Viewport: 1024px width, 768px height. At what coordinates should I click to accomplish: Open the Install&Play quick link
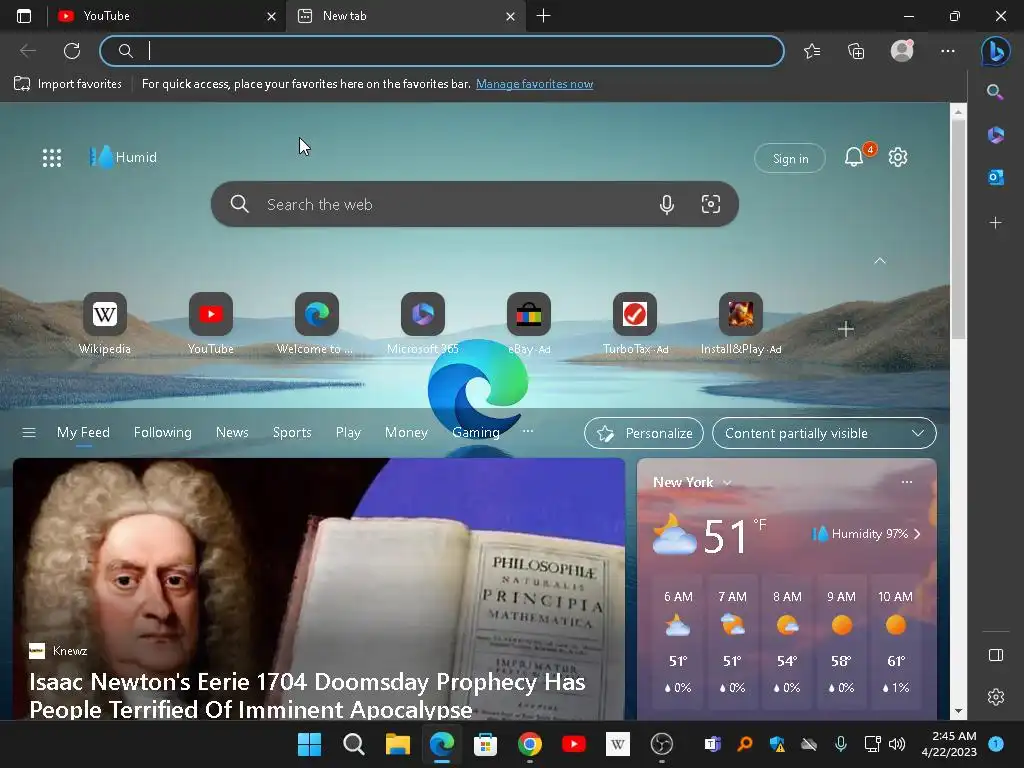pyautogui.click(x=741, y=324)
